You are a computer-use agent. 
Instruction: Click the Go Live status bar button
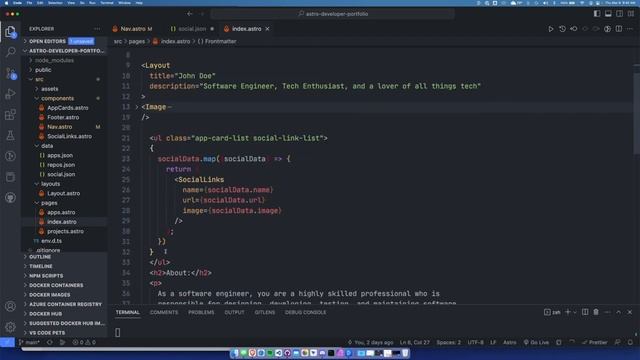pos(536,342)
